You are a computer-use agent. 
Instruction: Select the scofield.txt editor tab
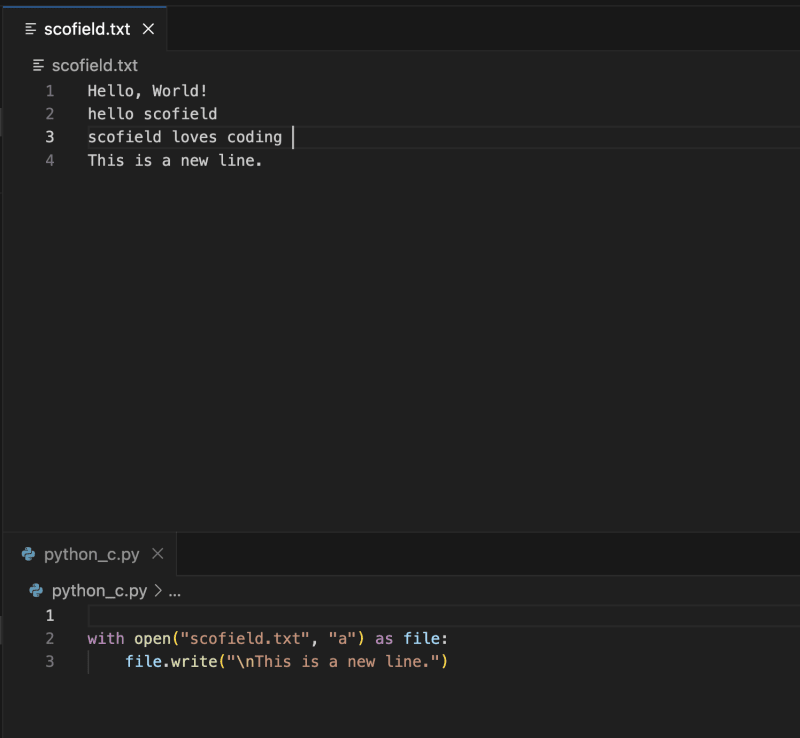85,29
